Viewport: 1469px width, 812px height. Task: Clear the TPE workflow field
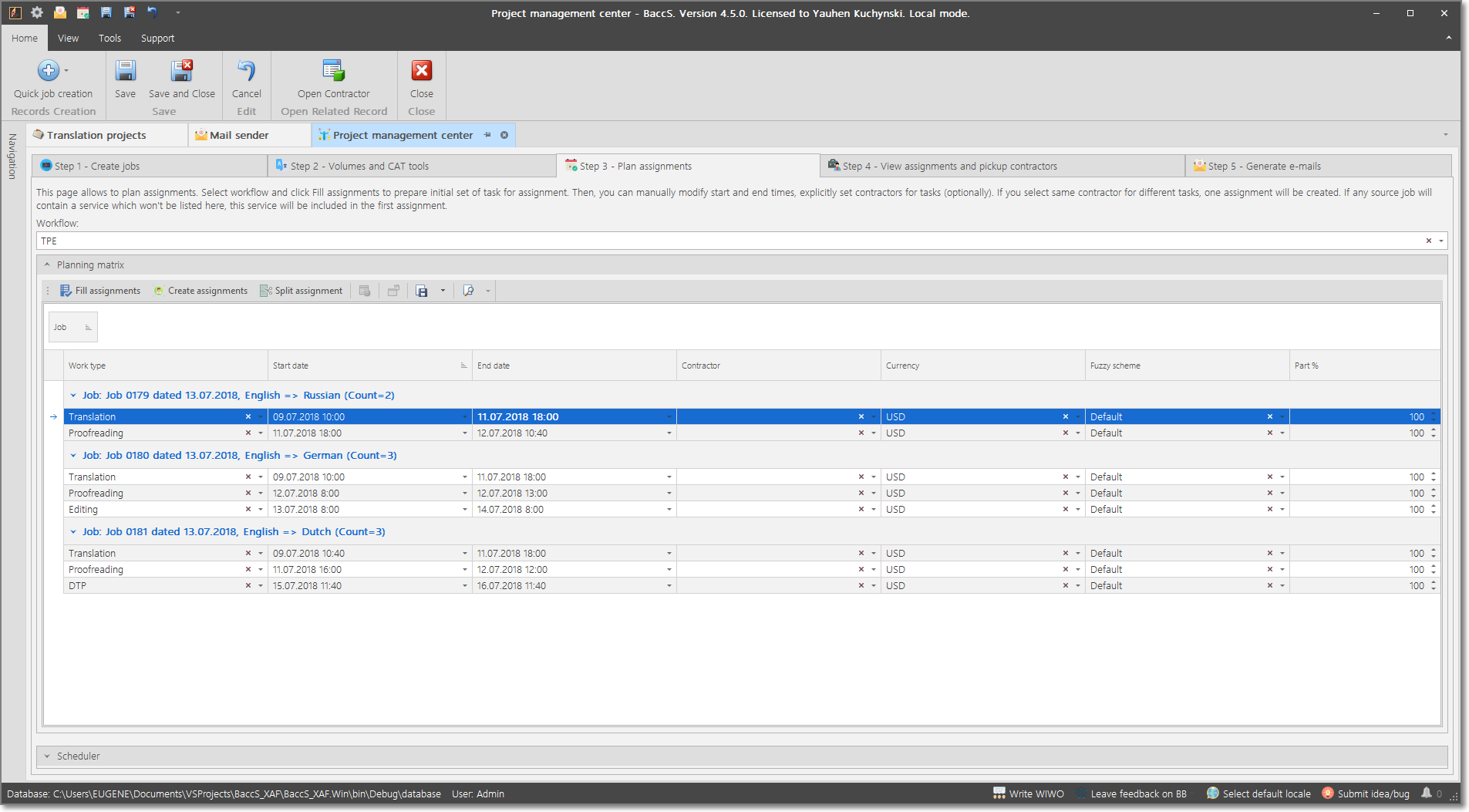point(1428,241)
